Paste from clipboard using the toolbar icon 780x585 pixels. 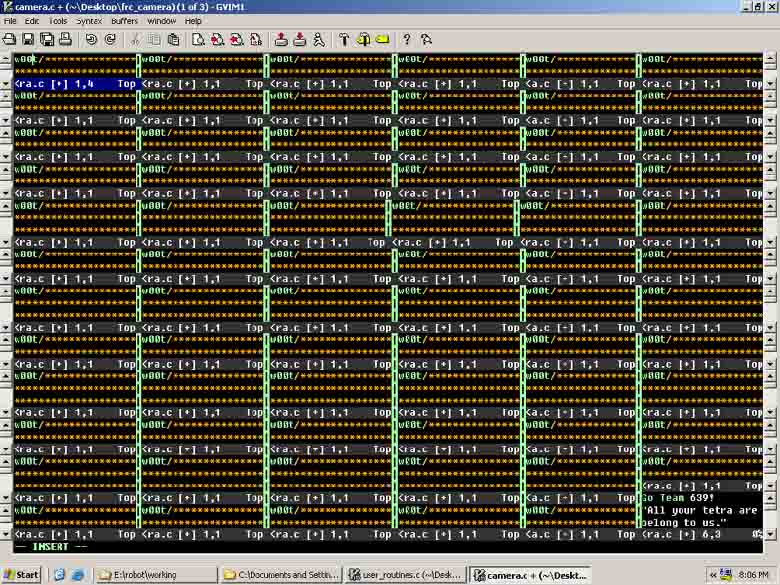pos(173,39)
